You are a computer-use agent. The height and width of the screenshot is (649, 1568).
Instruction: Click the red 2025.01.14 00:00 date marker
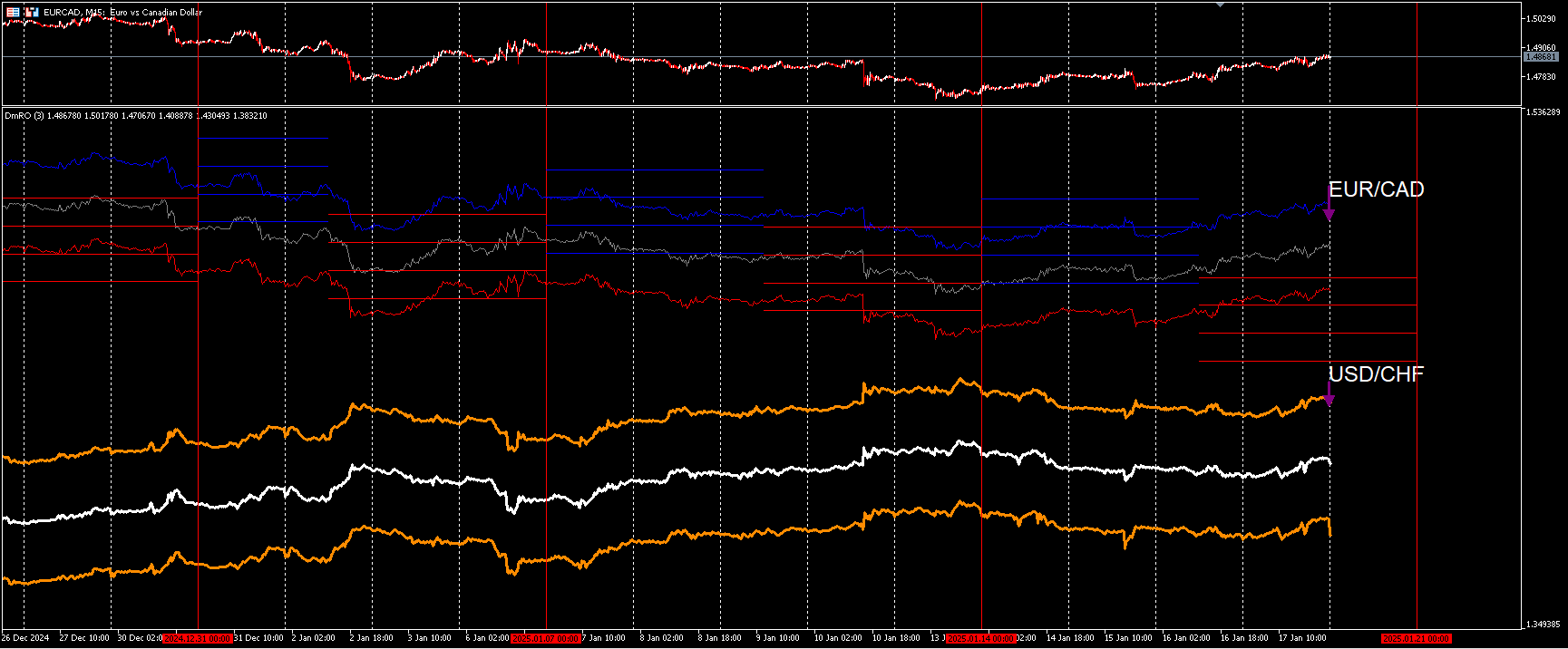click(981, 638)
